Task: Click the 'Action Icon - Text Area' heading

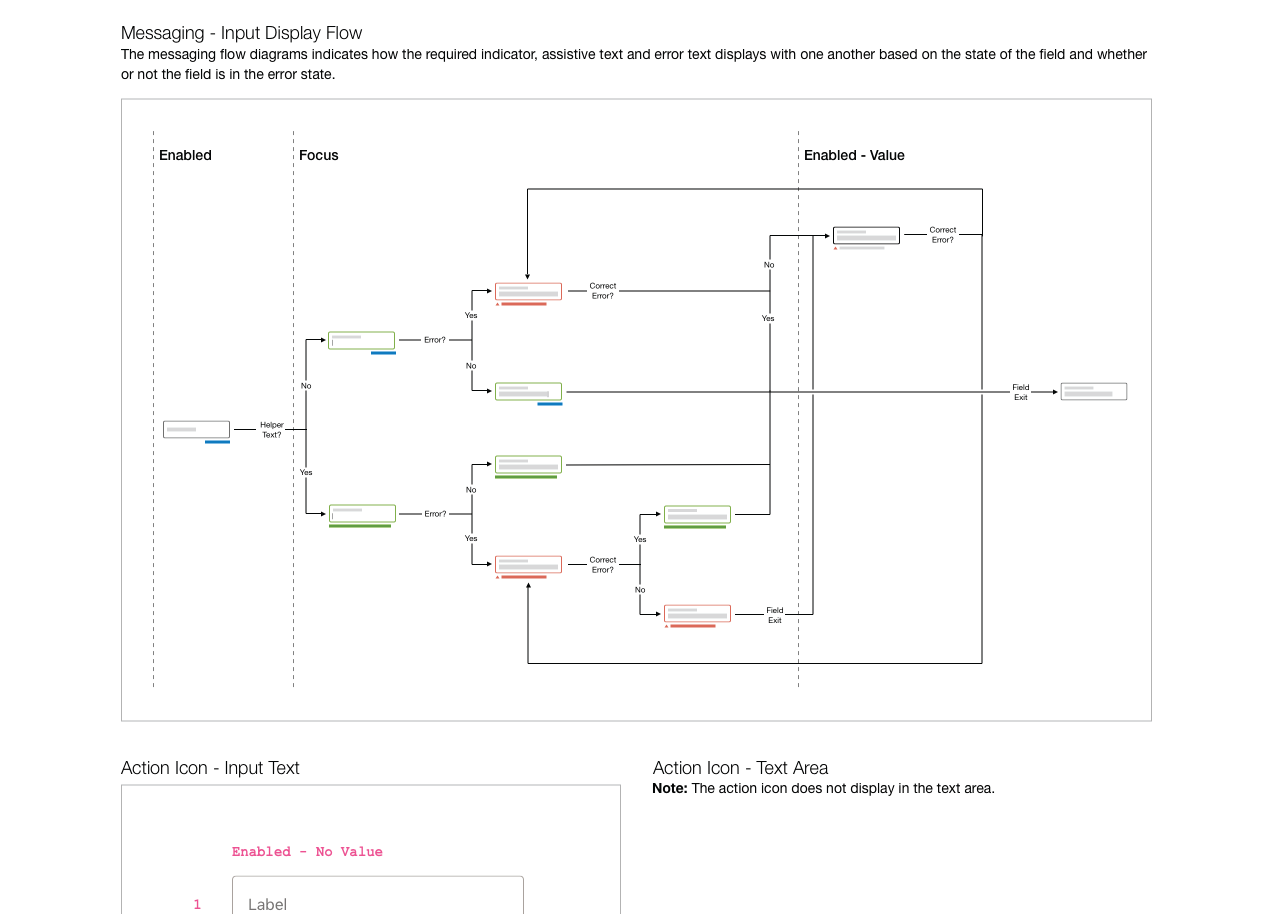Action: coord(740,768)
